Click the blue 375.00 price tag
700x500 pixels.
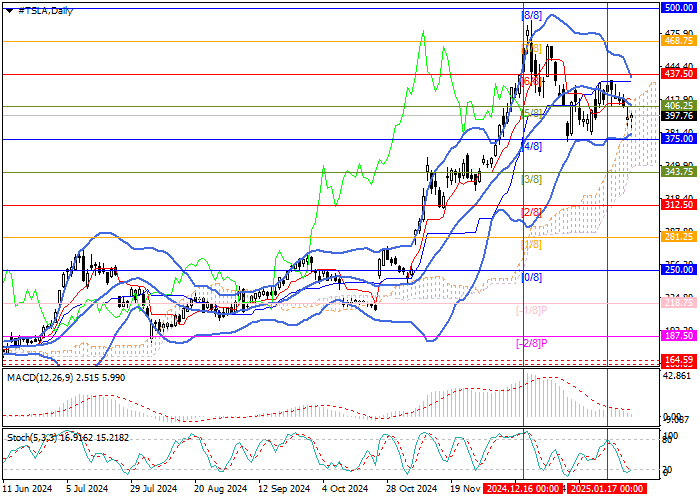pyautogui.click(x=679, y=140)
